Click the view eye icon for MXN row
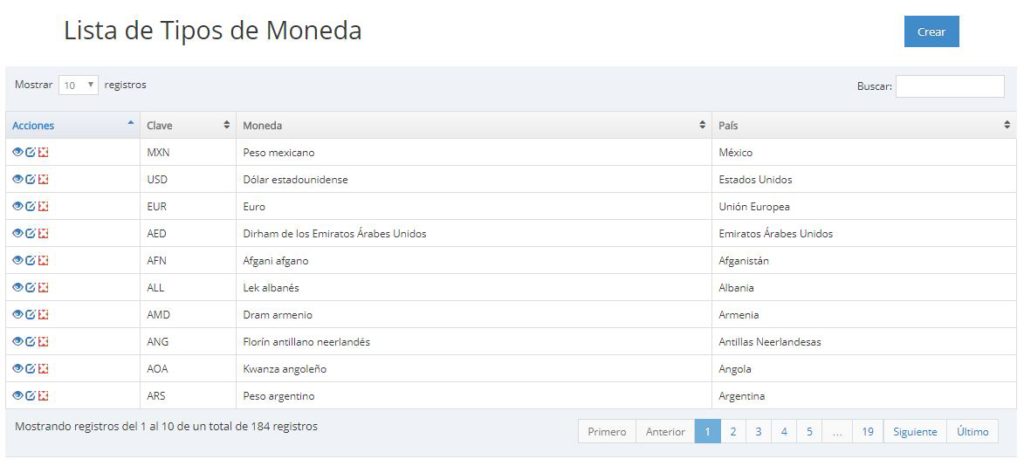Image resolution: width=1024 pixels, height=466 pixels. click(17, 152)
